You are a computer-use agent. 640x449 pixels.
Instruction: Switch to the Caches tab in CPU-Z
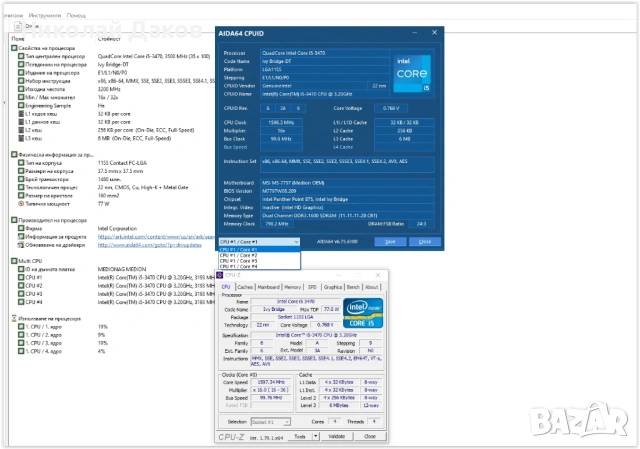pyautogui.click(x=243, y=287)
